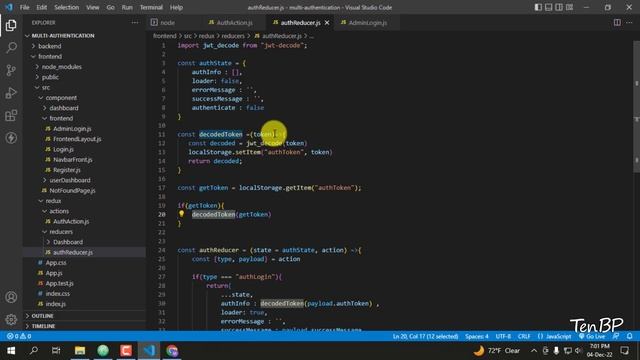Open index.css file
The width and height of the screenshot is (640, 360).
(58, 293)
